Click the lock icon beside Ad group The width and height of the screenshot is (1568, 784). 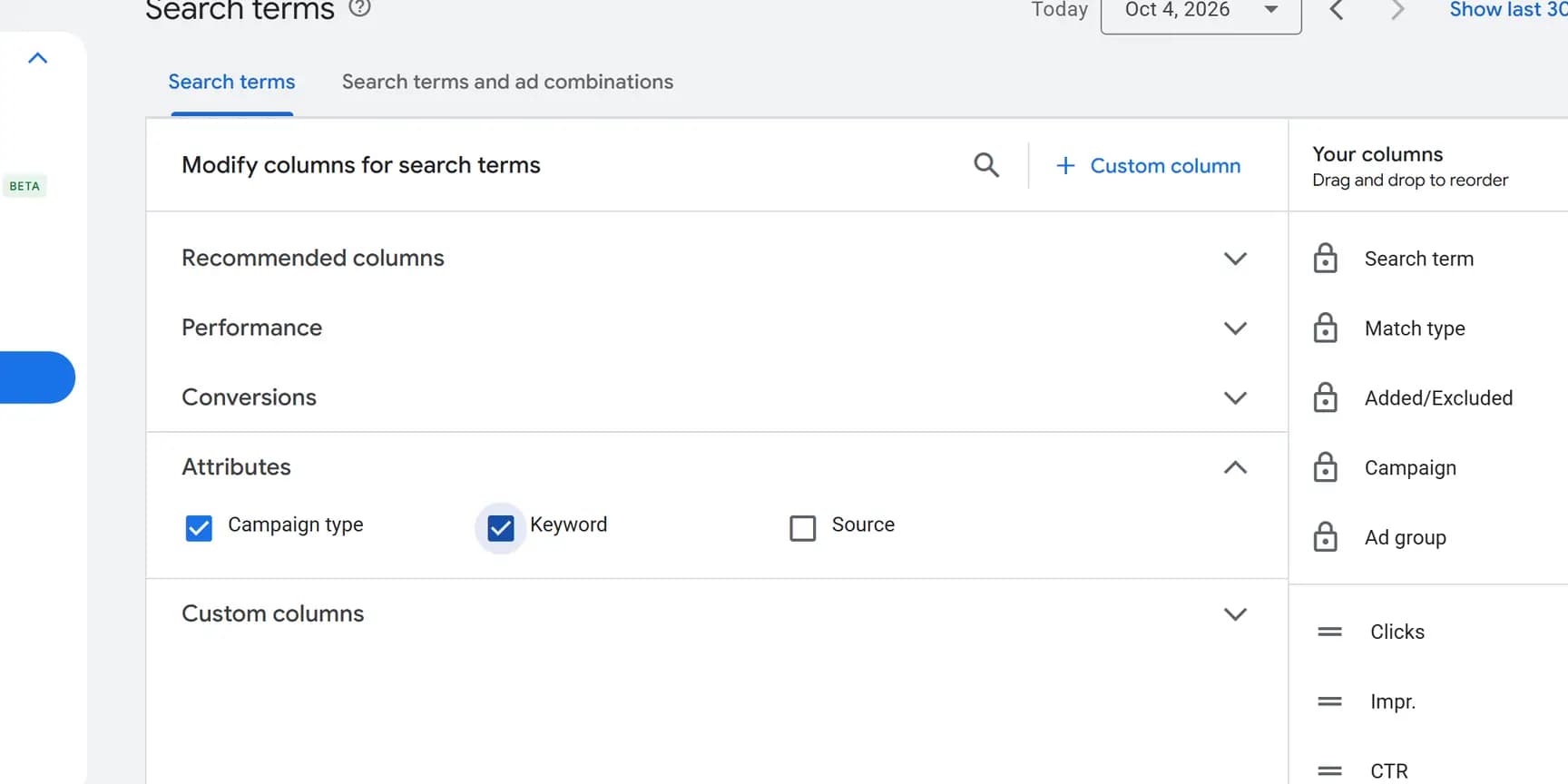coord(1325,537)
